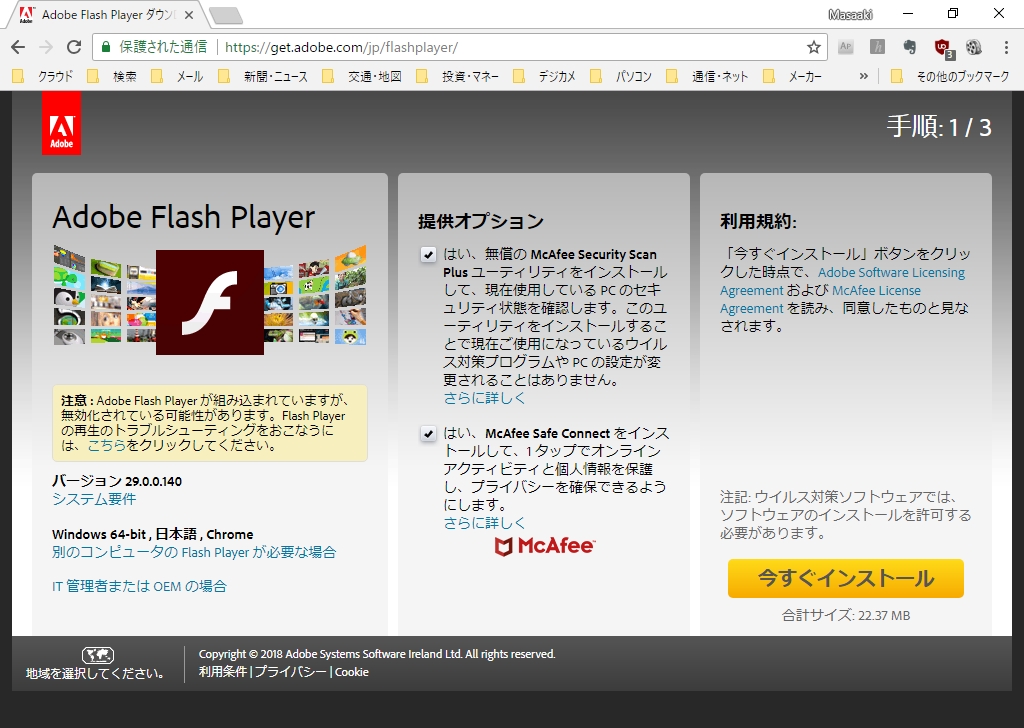Open the パソコン bookmark folder
This screenshot has height=728, width=1024.
tap(621, 76)
